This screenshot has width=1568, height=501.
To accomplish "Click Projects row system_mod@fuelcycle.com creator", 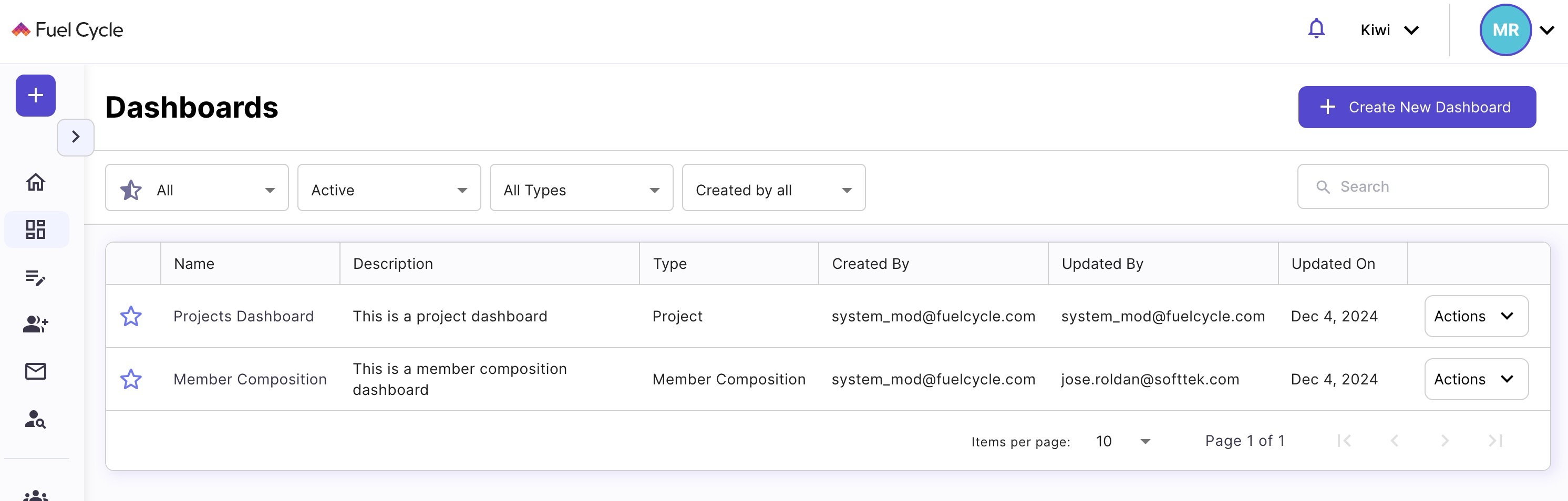I will [933, 316].
